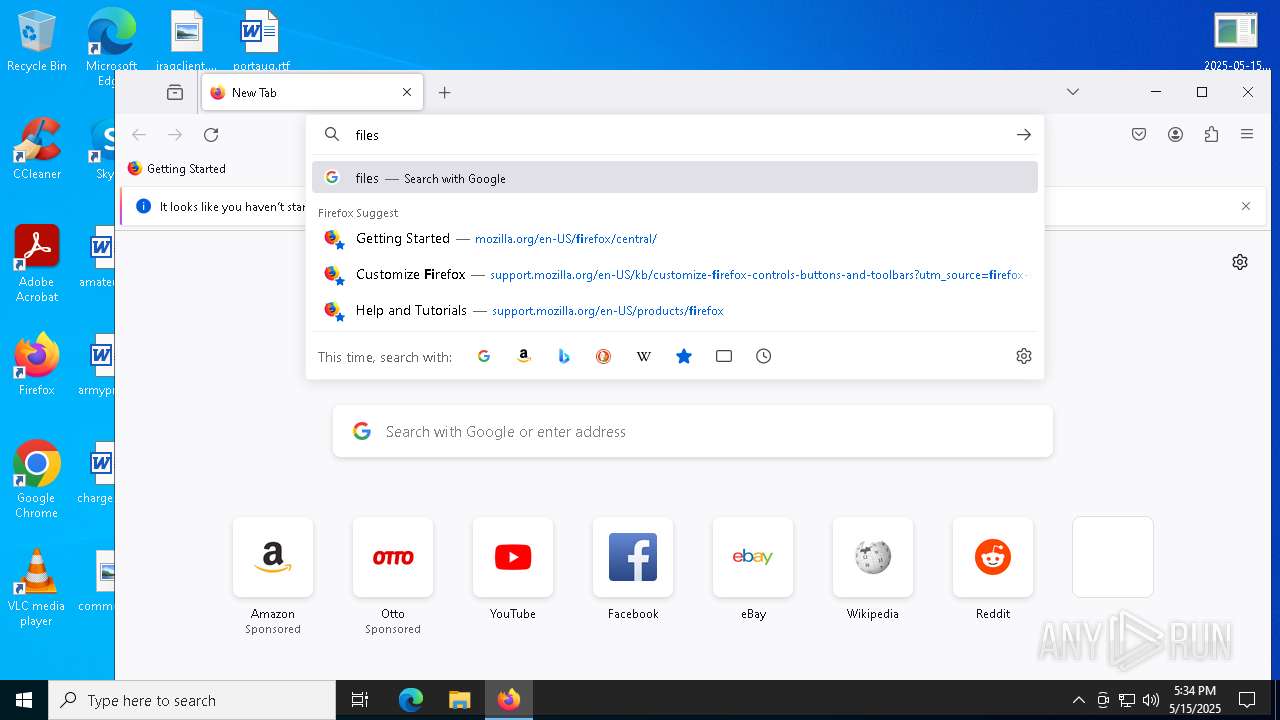Open the Help and Tutorials suggestion
1280x720 pixels.
[675, 310]
